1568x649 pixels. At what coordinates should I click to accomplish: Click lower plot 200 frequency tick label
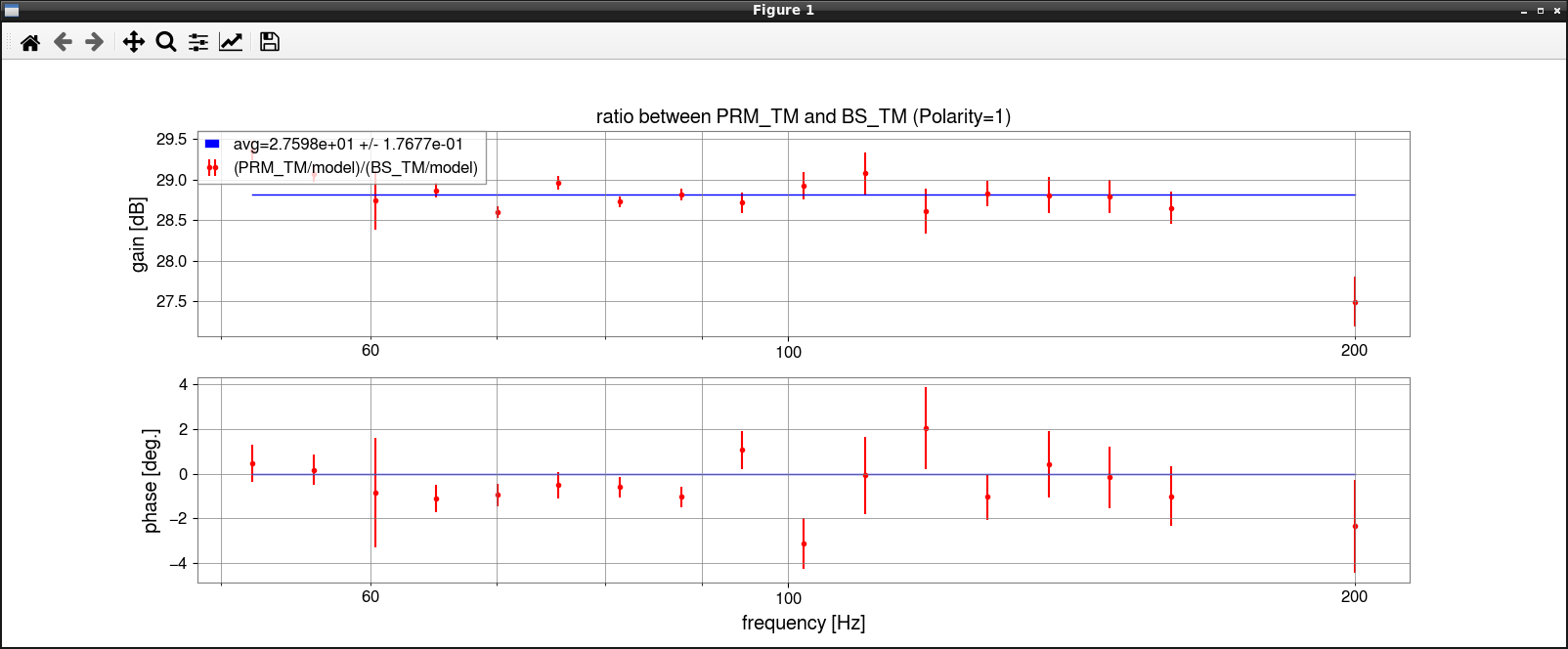[x=1354, y=597]
